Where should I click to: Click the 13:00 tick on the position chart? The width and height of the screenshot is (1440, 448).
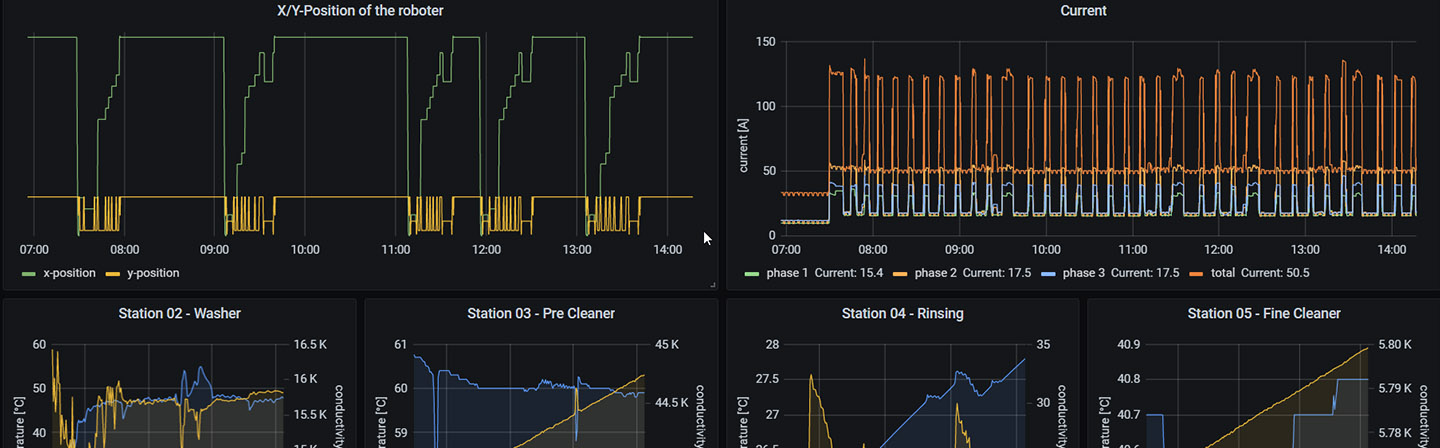(577, 250)
